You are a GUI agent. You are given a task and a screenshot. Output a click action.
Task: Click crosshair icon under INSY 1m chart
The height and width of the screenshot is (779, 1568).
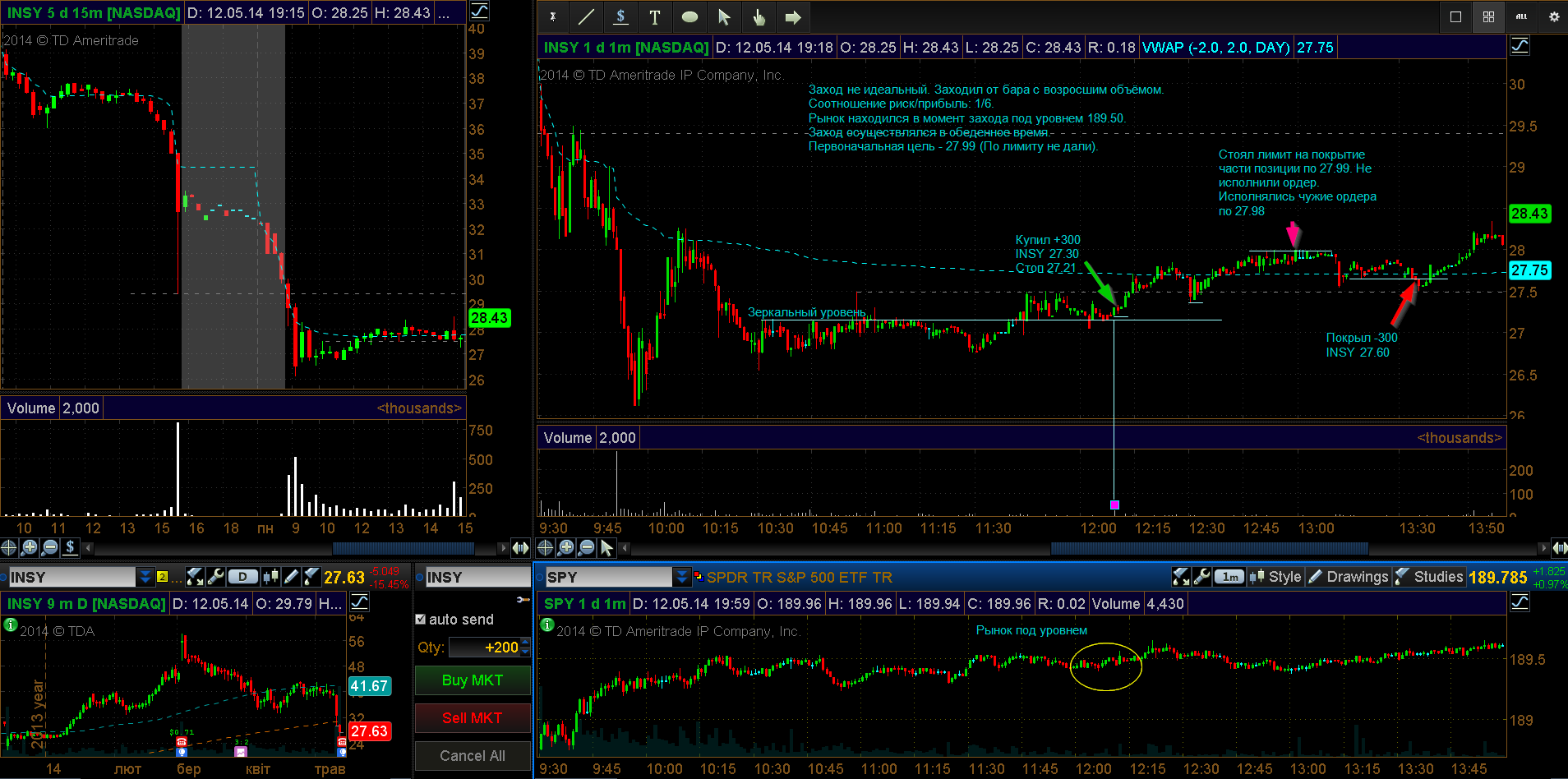click(x=546, y=547)
